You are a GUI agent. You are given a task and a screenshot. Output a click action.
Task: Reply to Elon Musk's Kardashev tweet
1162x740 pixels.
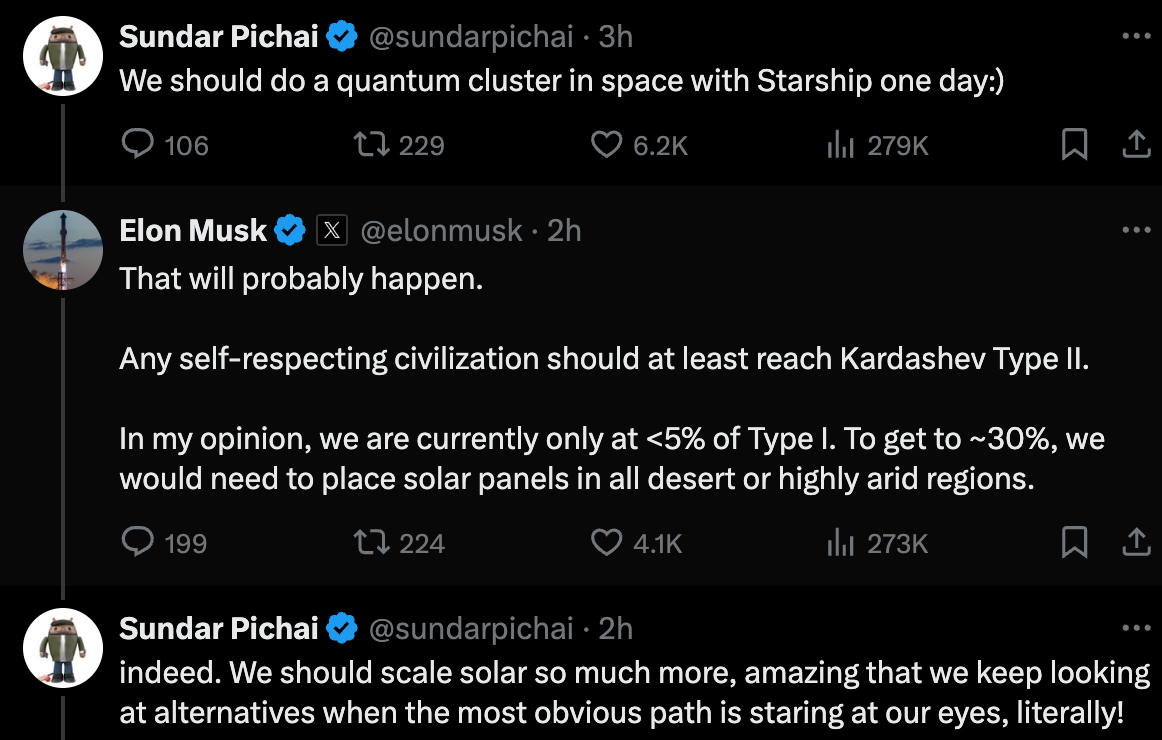pyautogui.click(x=137, y=543)
